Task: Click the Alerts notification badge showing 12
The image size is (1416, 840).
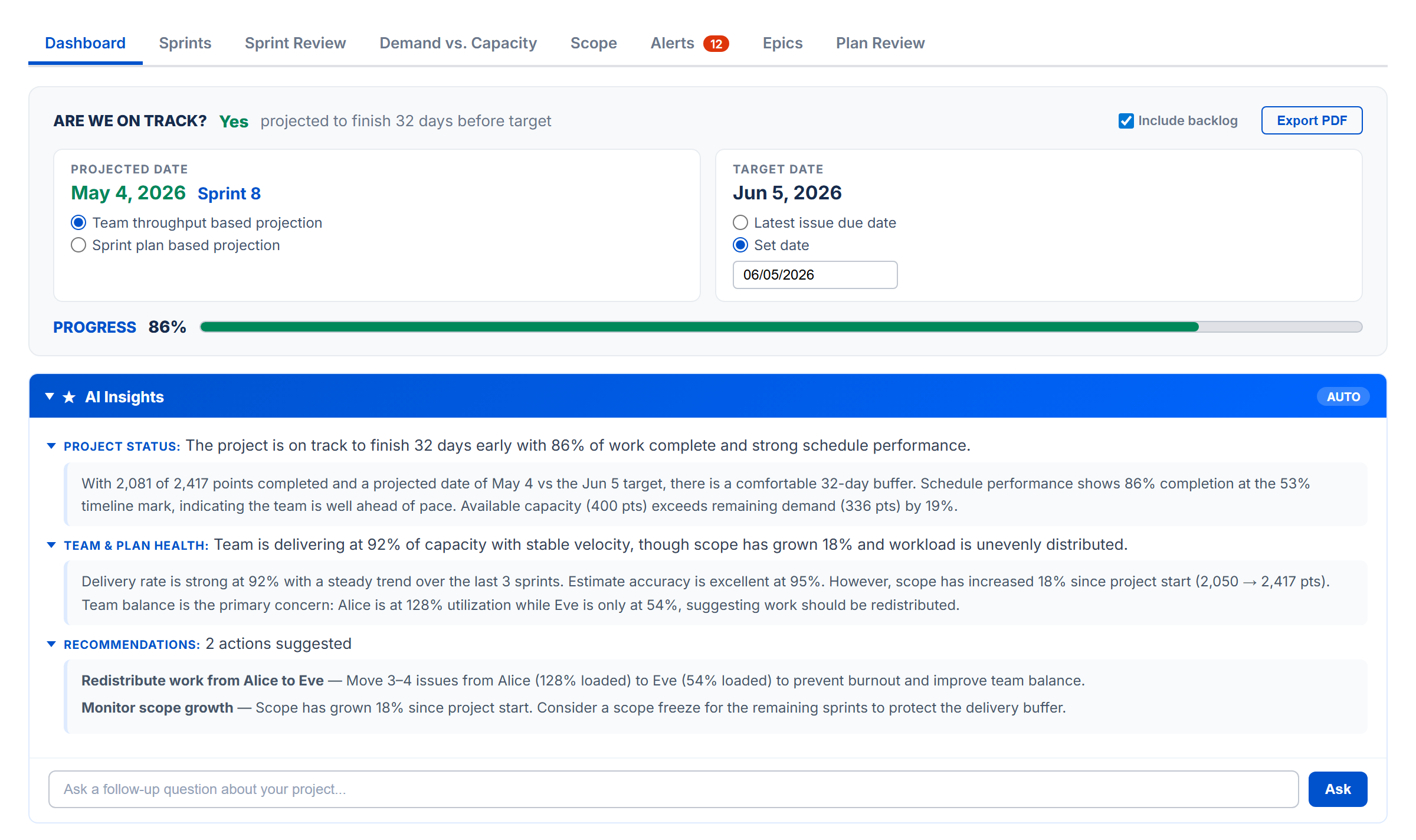Action: tap(716, 42)
